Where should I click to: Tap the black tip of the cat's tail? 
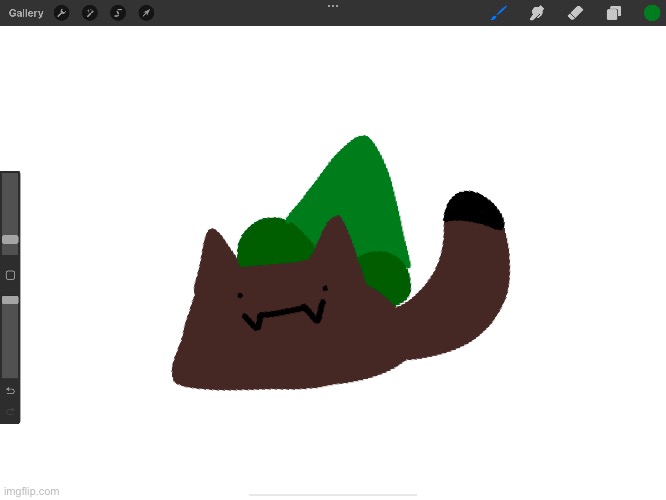474,209
